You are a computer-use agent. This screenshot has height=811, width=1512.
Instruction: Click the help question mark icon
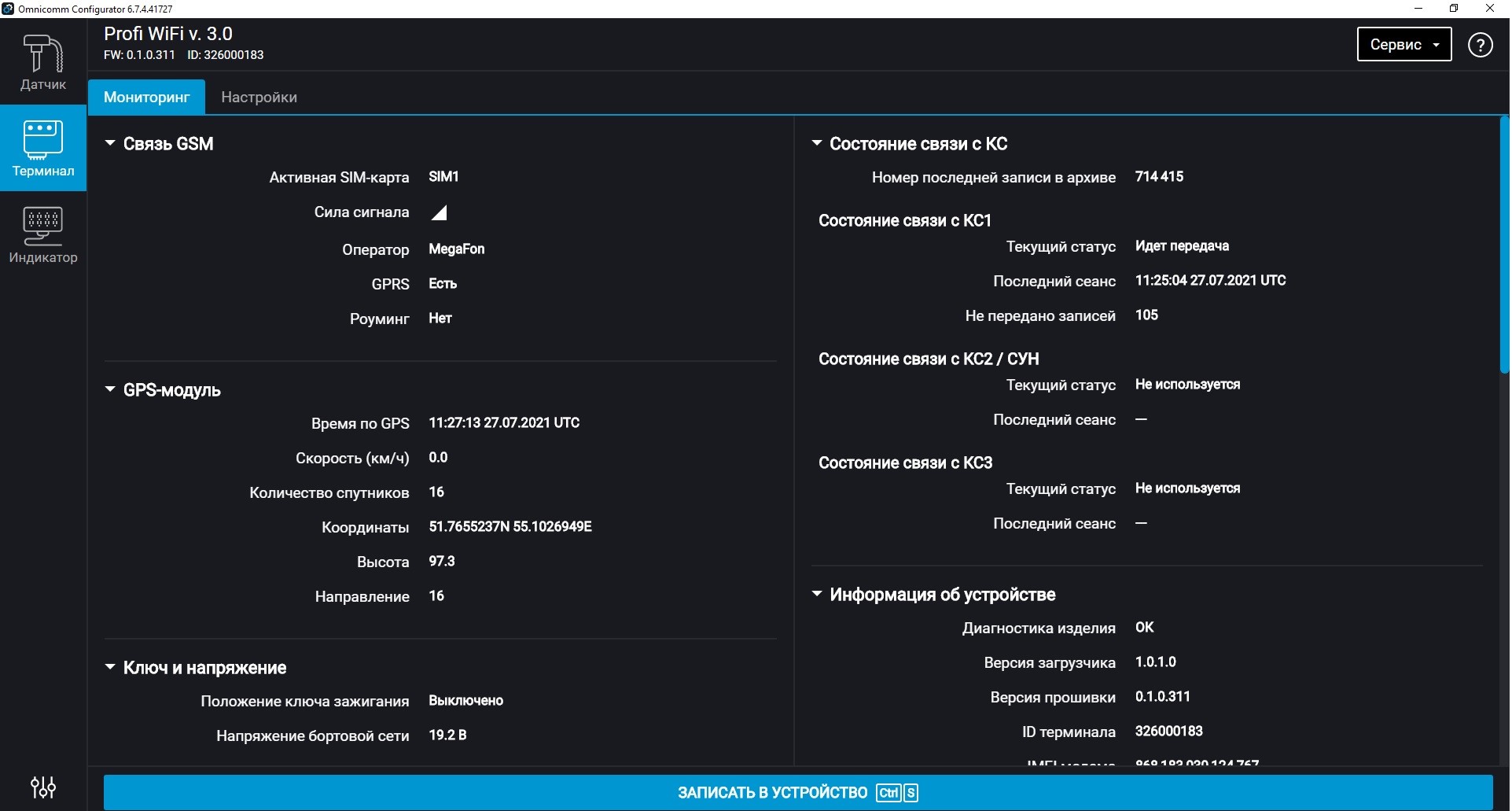1480,45
